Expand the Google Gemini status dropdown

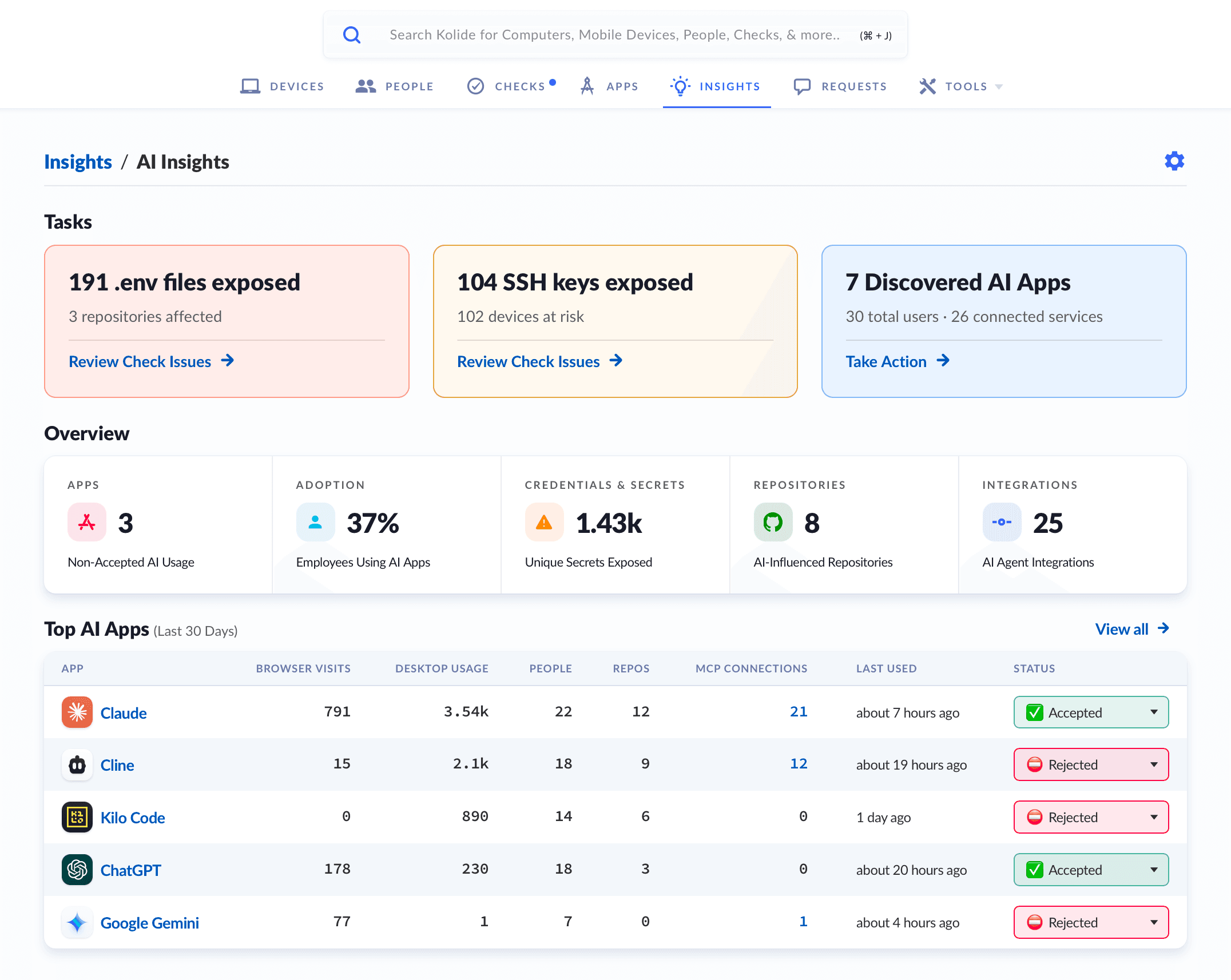tap(1091, 922)
